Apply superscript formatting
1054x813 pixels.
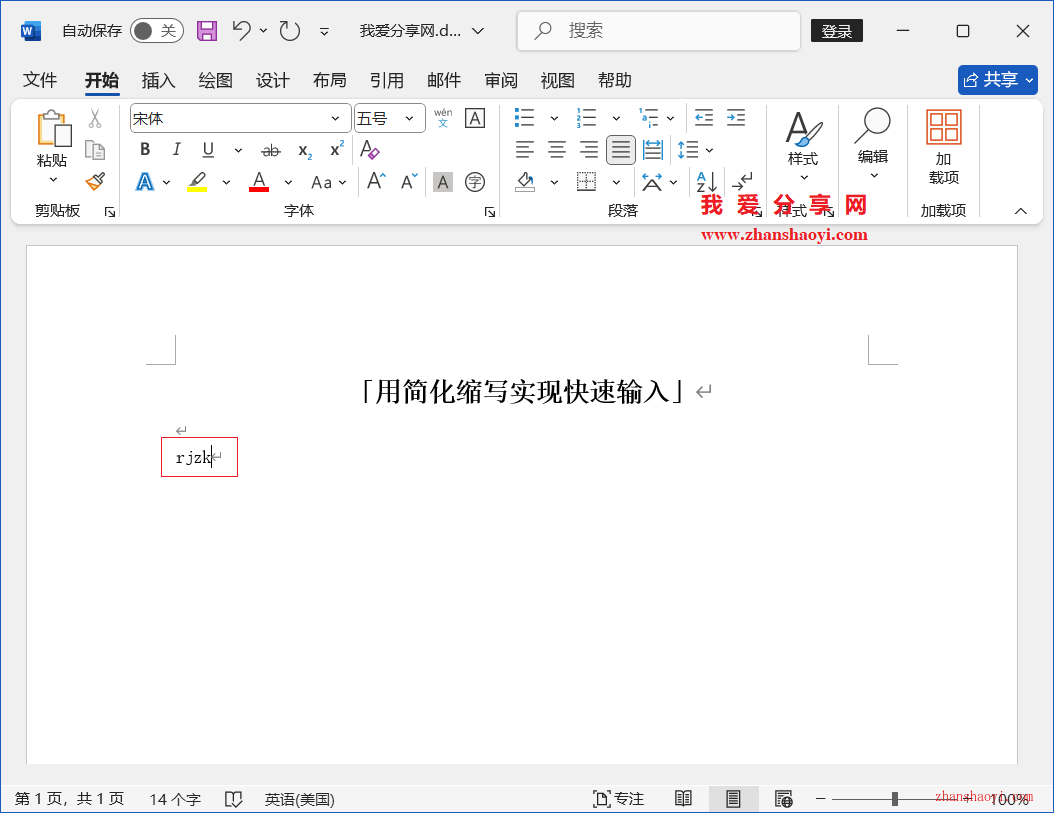[337, 149]
